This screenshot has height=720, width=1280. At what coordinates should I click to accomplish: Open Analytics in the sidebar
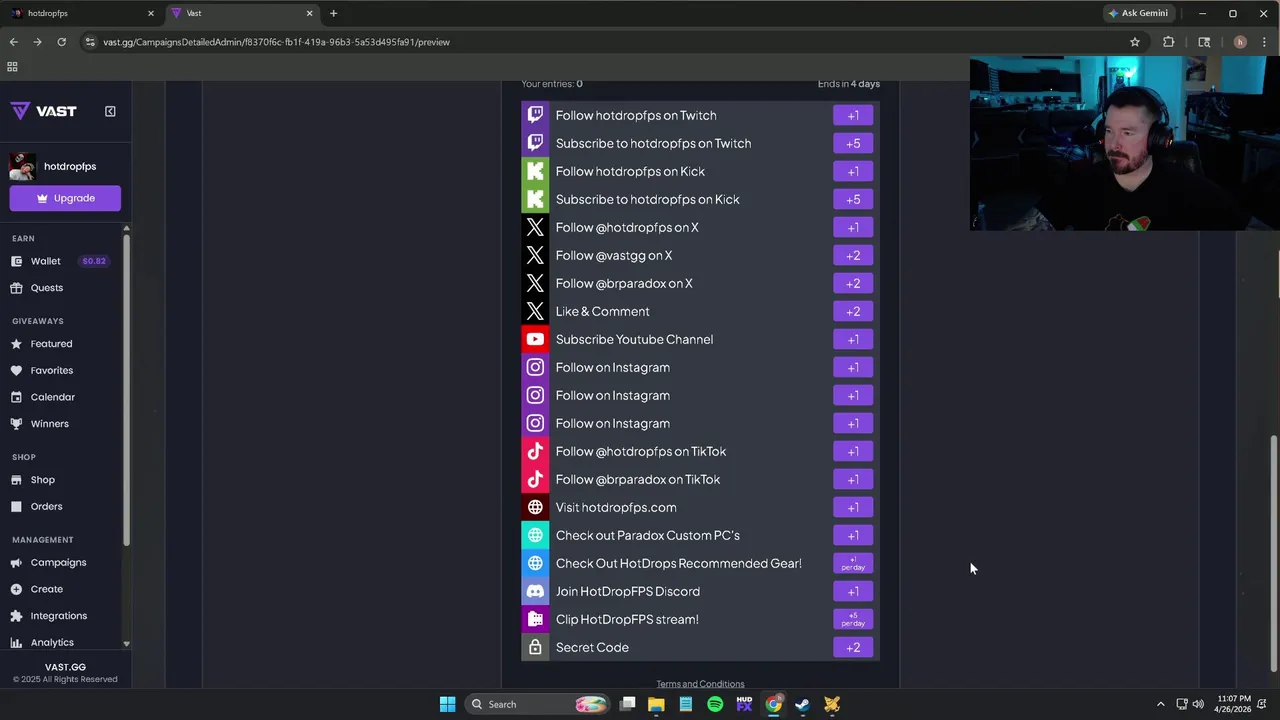pos(42,643)
